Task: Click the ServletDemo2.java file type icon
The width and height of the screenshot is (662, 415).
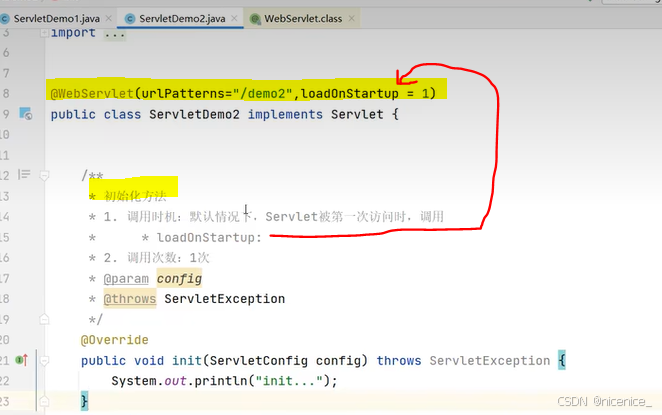Action: [130, 19]
